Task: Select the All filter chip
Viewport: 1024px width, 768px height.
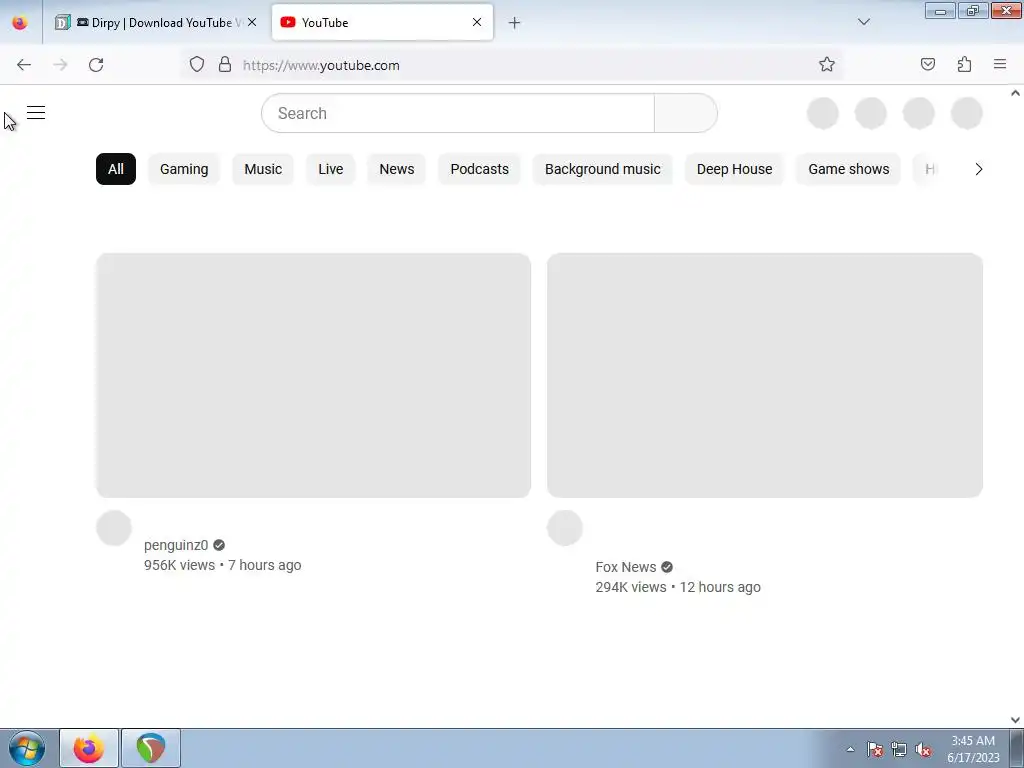Action: click(x=116, y=169)
